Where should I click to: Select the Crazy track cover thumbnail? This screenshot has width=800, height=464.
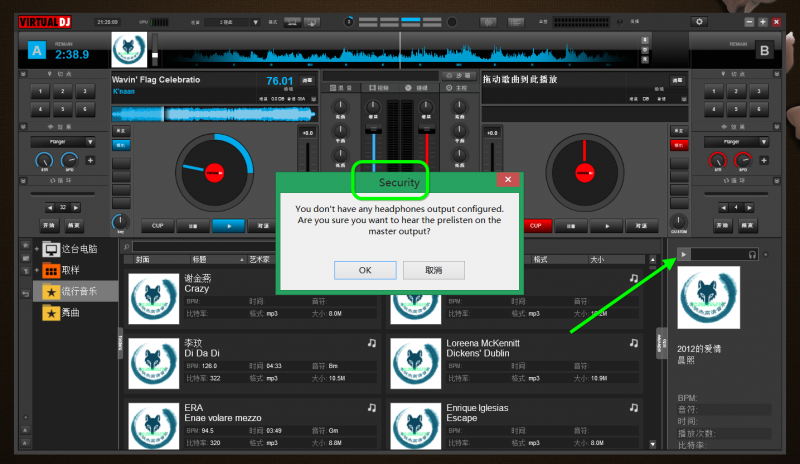tap(154, 299)
